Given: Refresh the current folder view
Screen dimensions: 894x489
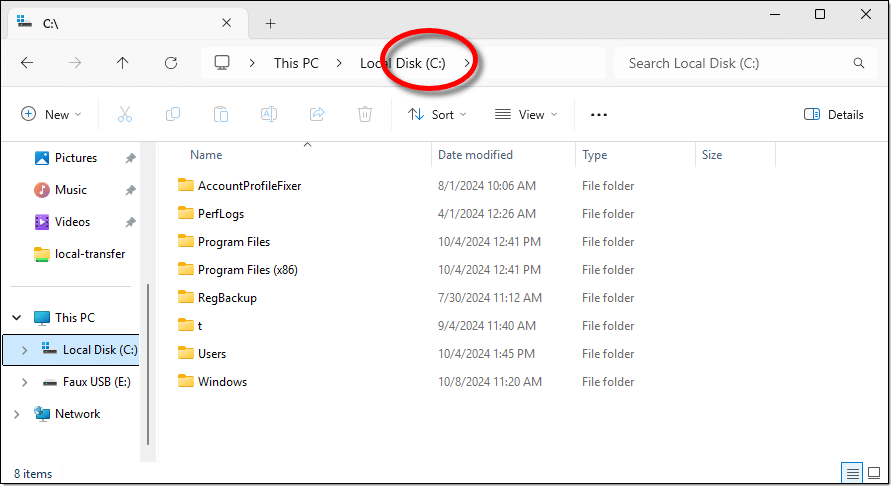Looking at the screenshot, I should [171, 63].
